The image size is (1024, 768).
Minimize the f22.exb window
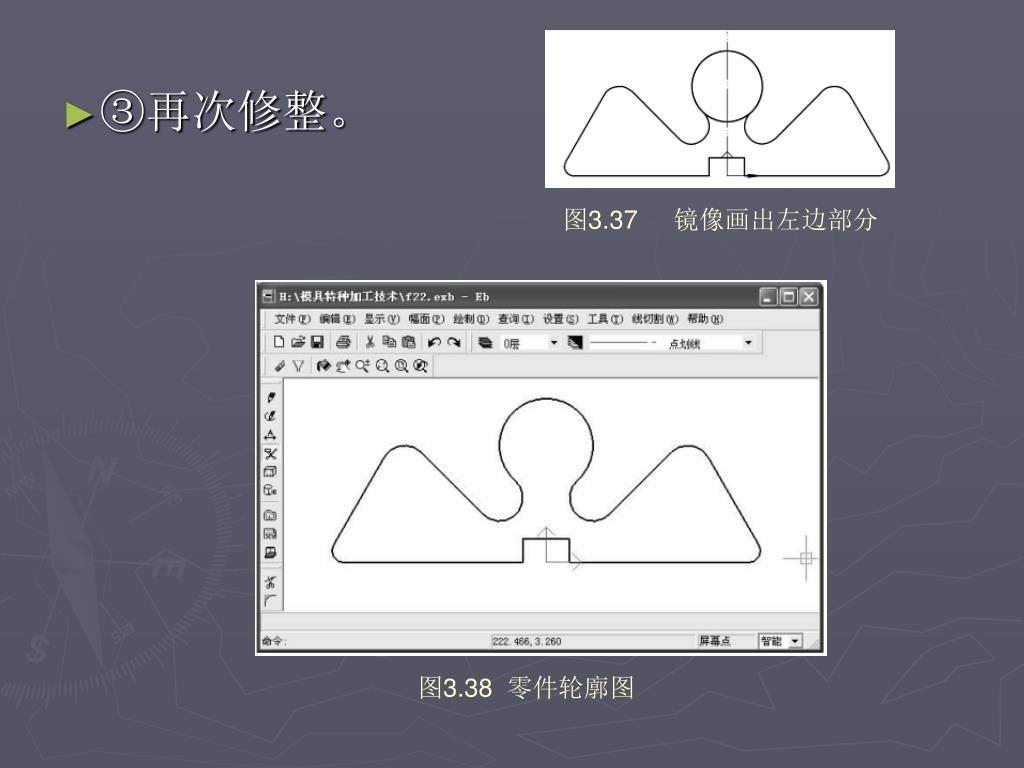coord(769,296)
